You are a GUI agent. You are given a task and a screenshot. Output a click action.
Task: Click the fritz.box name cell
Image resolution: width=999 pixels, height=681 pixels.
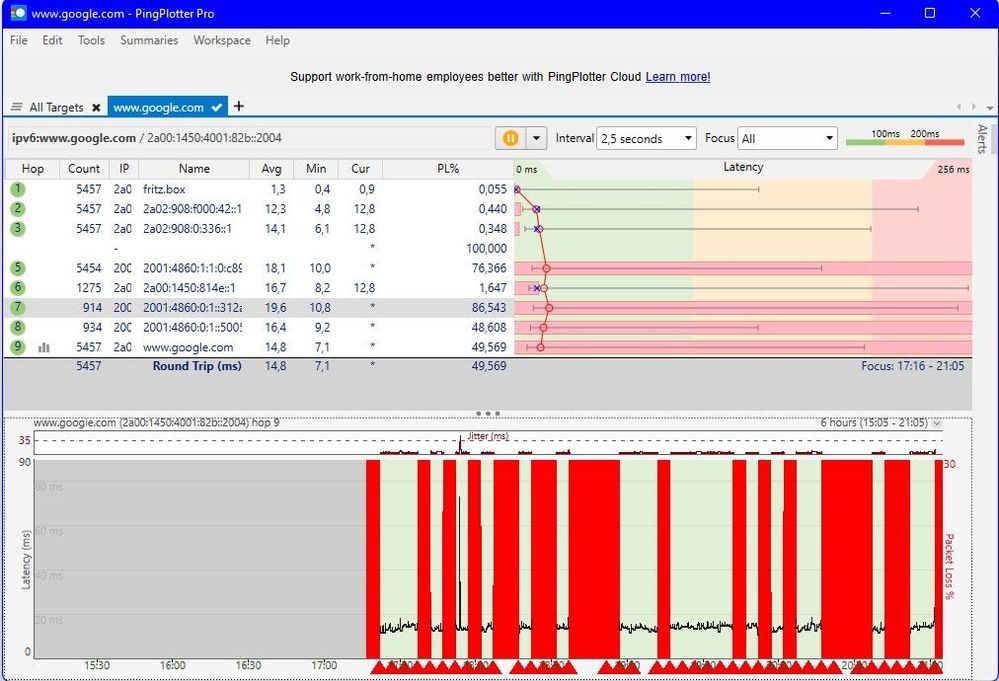(164, 189)
